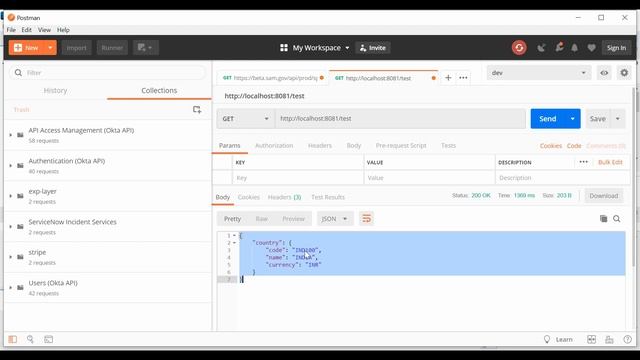Expand exp-layer collection
Screen dimensions: 640x360
(x=11, y=196)
